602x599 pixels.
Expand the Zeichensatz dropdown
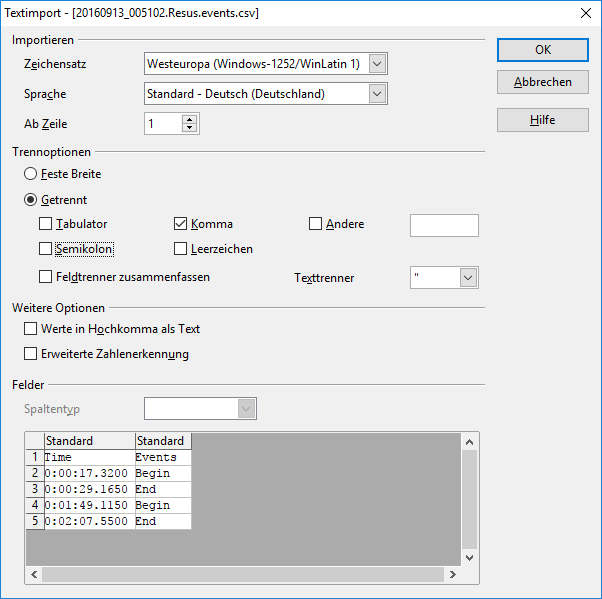[x=377, y=64]
